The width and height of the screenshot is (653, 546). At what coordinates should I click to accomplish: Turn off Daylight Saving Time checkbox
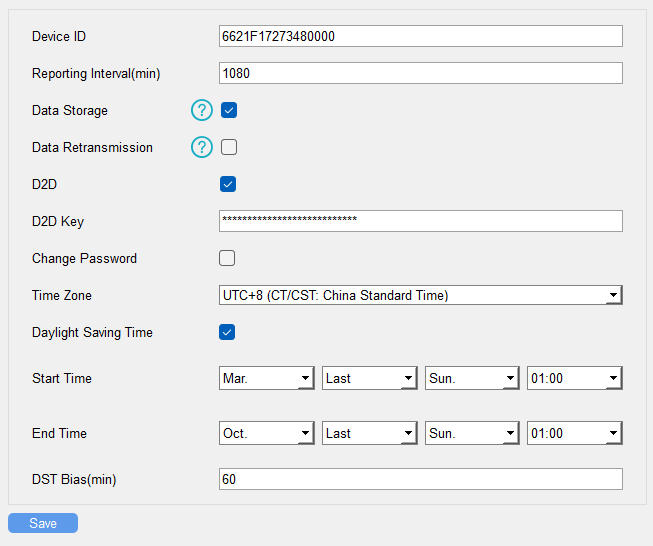228,332
